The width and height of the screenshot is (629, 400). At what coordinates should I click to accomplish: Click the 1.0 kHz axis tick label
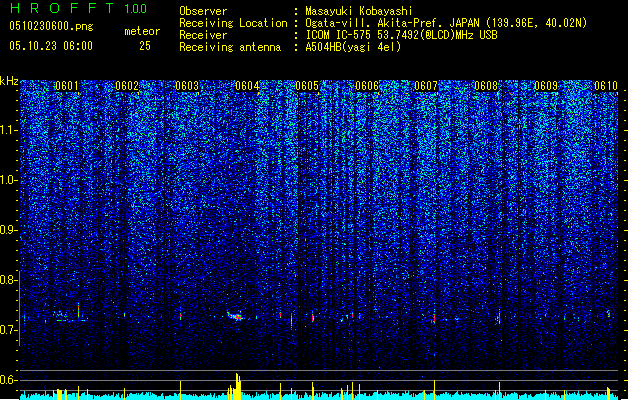click(9, 180)
